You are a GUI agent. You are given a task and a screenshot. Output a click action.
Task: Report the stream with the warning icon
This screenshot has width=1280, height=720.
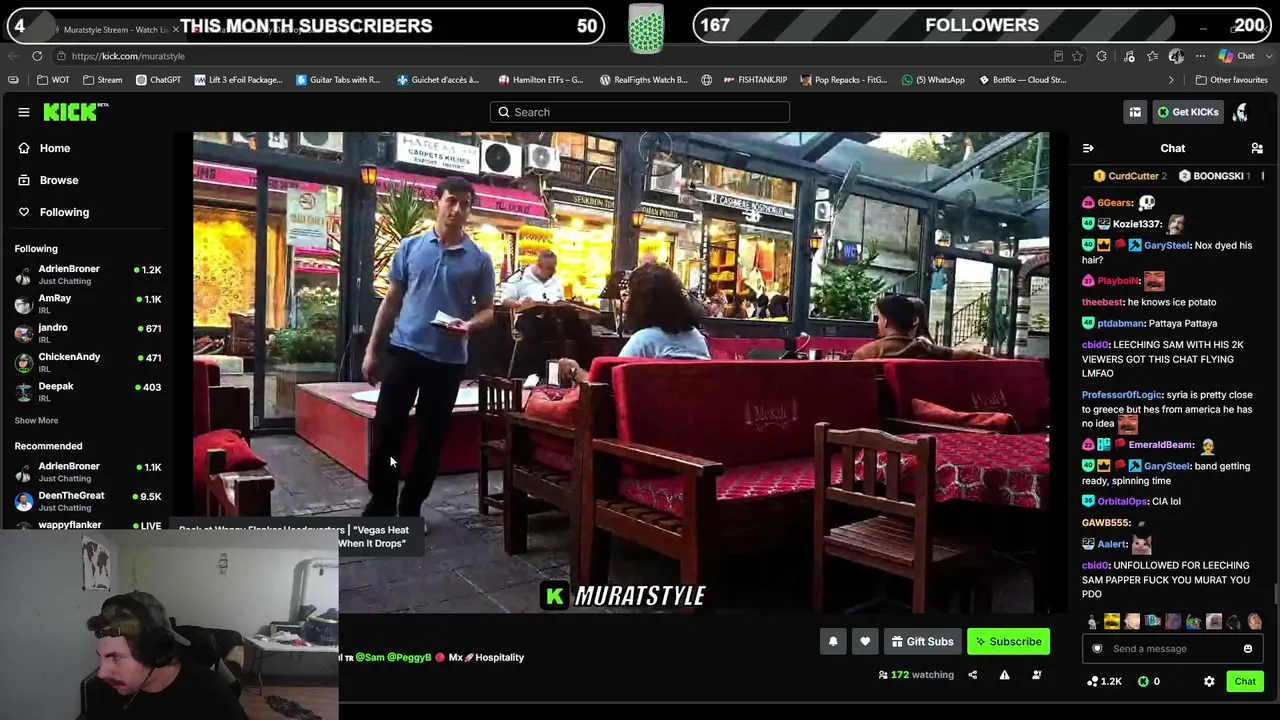1004,675
